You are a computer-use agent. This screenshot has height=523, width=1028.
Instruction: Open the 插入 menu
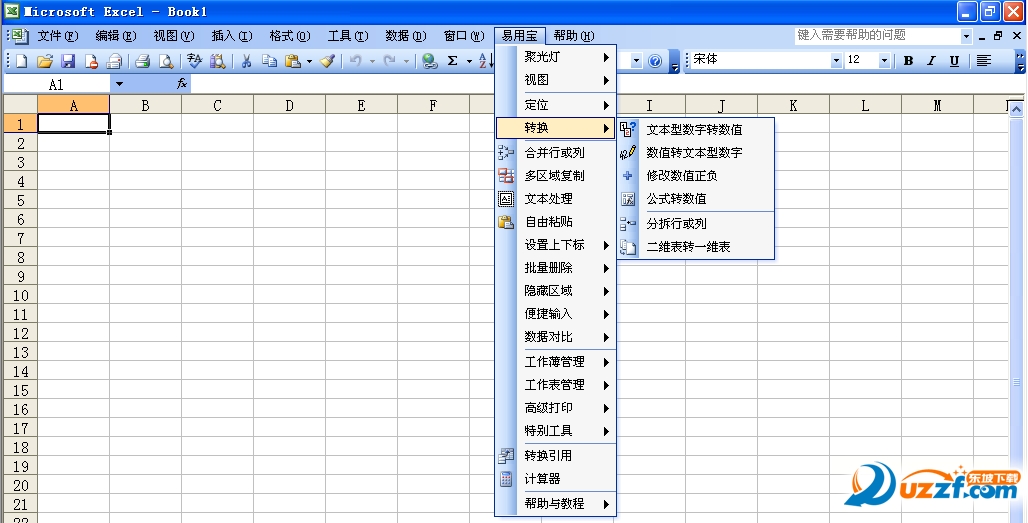pyautogui.click(x=231, y=35)
